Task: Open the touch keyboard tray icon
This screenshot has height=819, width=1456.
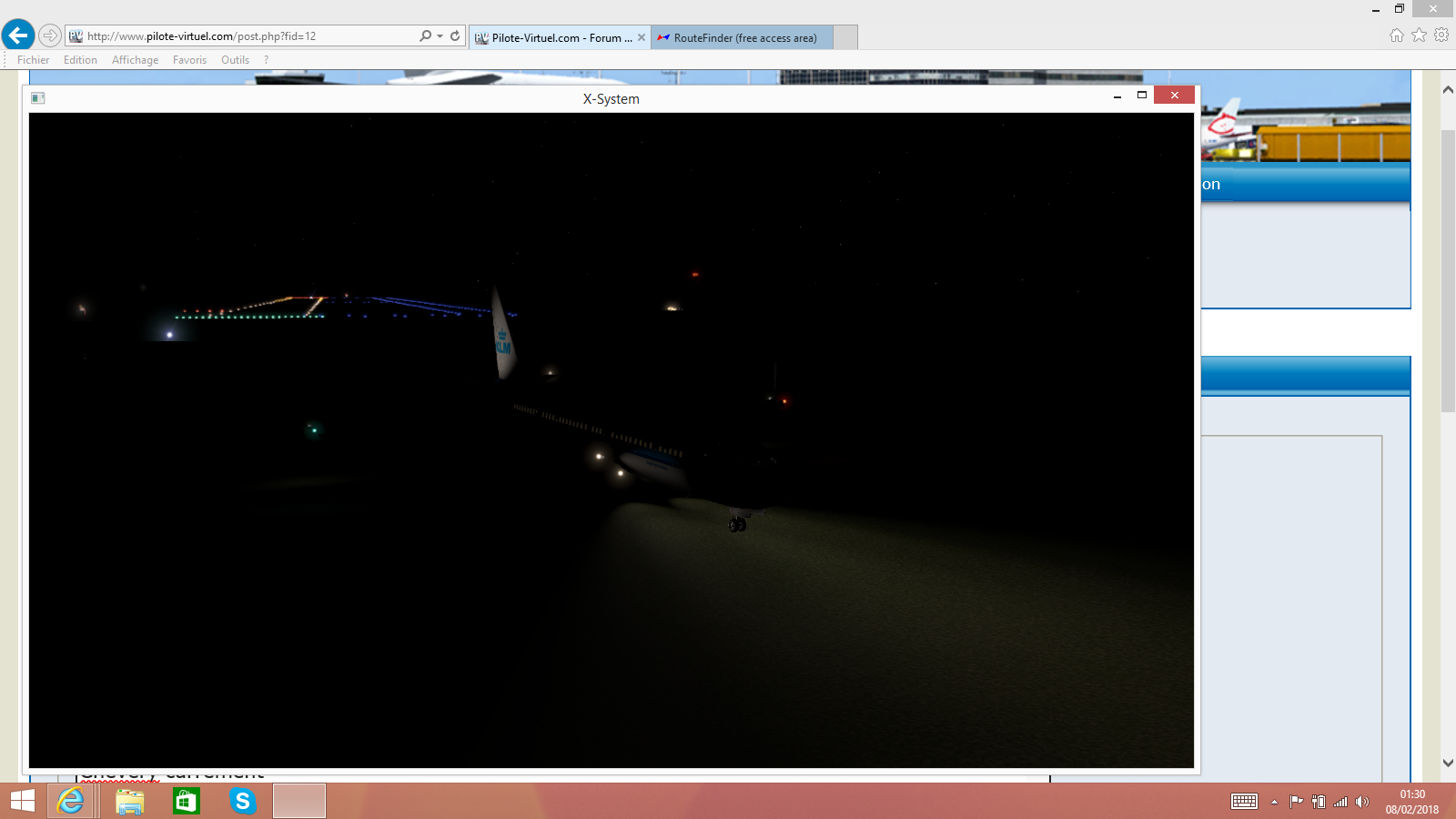Action: pyautogui.click(x=1244, y=802)
